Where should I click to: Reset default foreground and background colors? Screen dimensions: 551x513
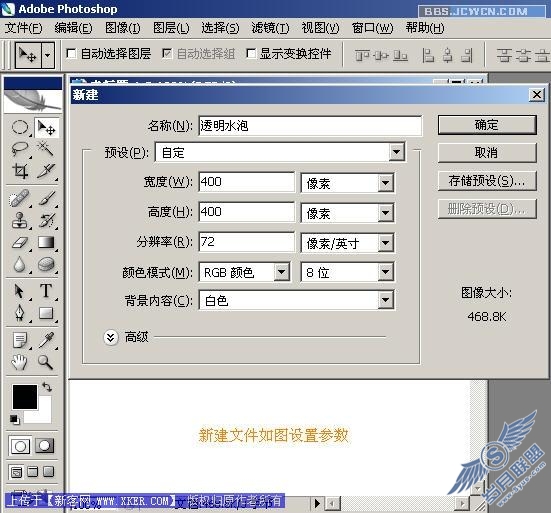point(15,420)
